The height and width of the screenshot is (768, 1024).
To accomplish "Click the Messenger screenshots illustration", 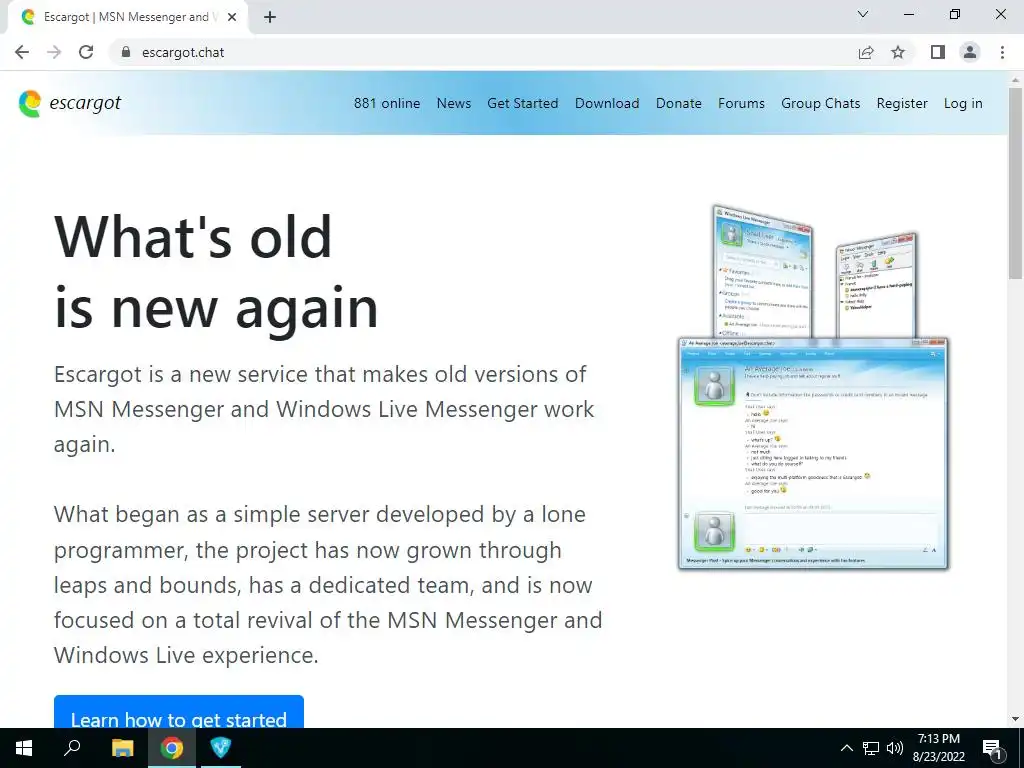I will (x=814, y=388).
